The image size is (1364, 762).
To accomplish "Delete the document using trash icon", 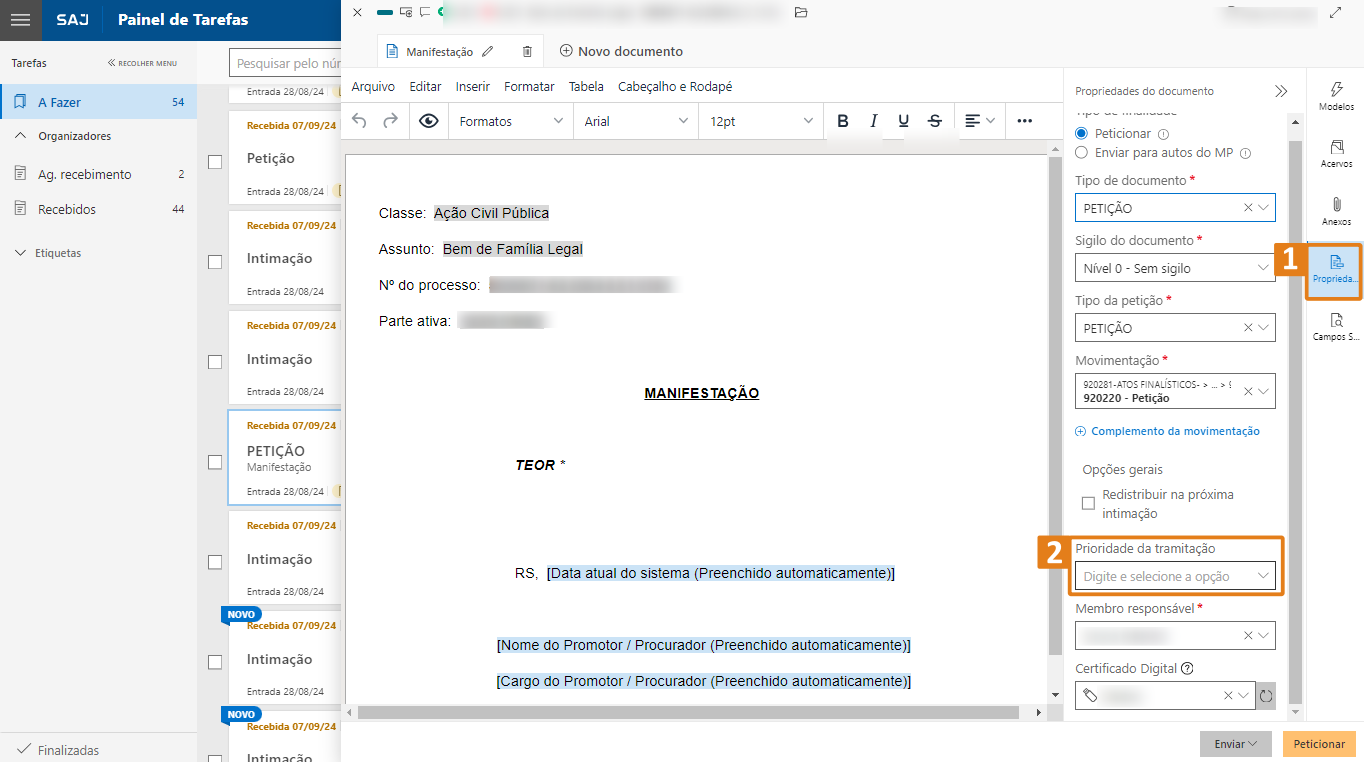I will tap(527, 51).
